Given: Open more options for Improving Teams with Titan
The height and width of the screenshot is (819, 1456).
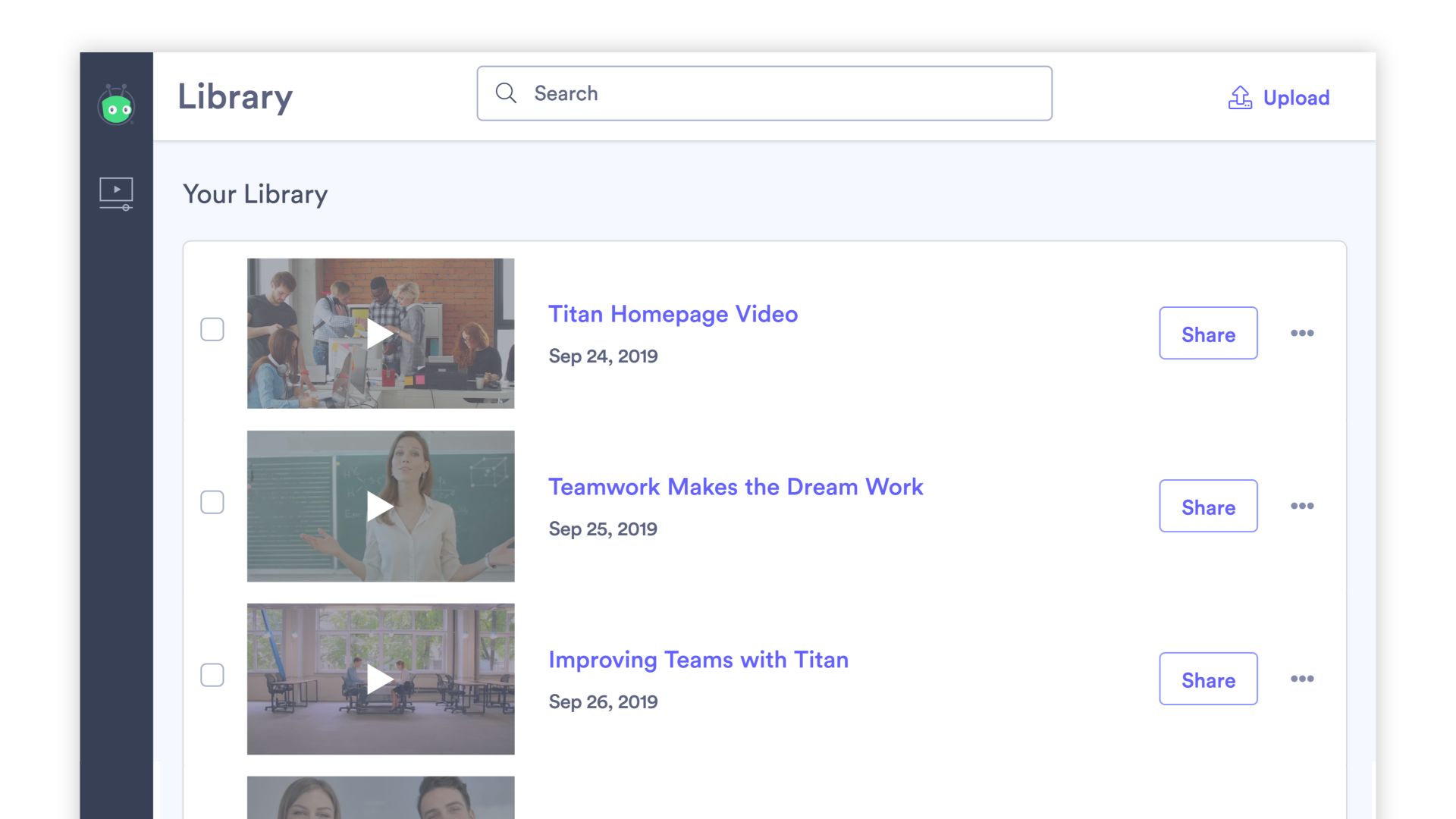Looking at the screenshot, I should 1302,679.
